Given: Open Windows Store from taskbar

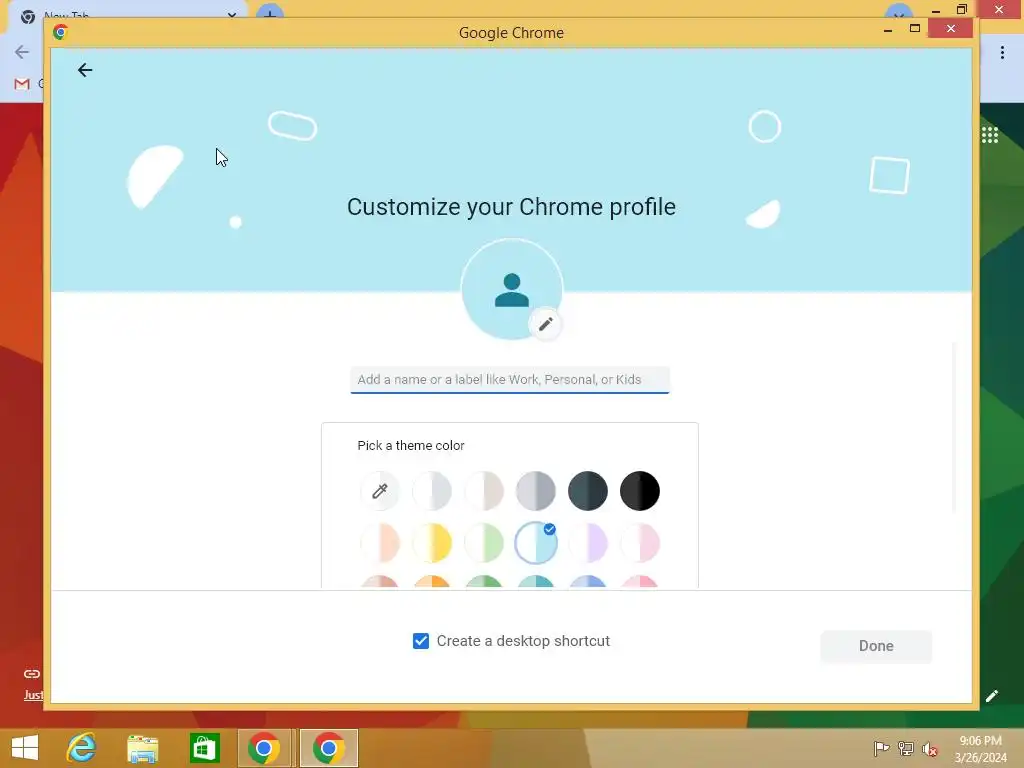Looking at the screenshot, I should coord(204,748).
